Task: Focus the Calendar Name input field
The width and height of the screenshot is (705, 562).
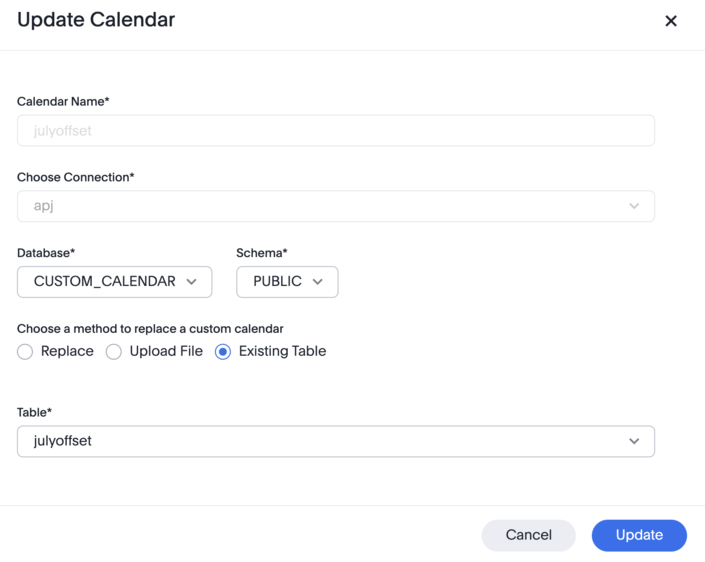Action: pyautogui.click(x=335, y=131)
